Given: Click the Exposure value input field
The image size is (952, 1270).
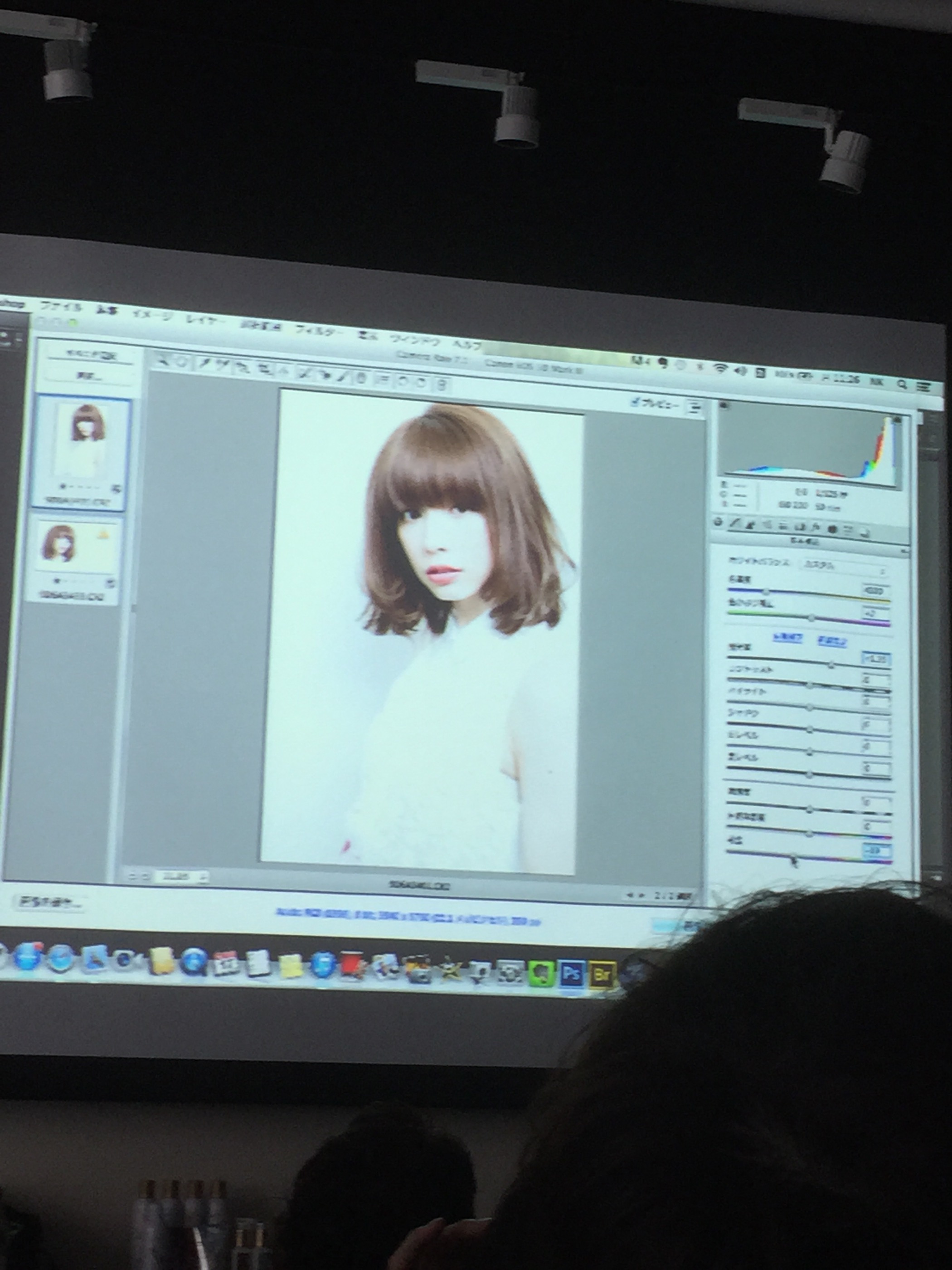Looking at the screenshot, I should (x=876, y=658).
